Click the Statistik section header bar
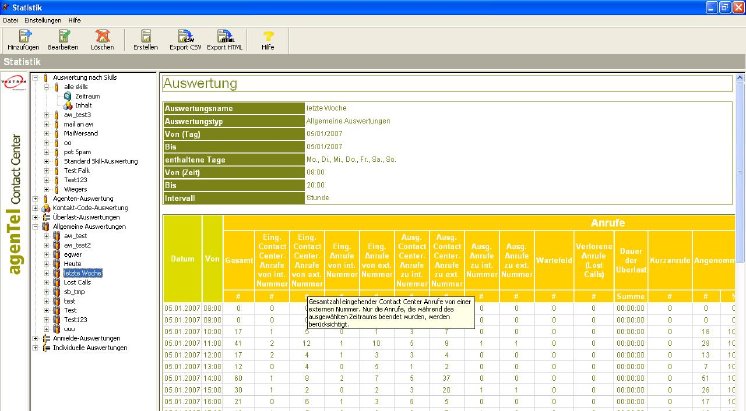 tap(373, 61)
